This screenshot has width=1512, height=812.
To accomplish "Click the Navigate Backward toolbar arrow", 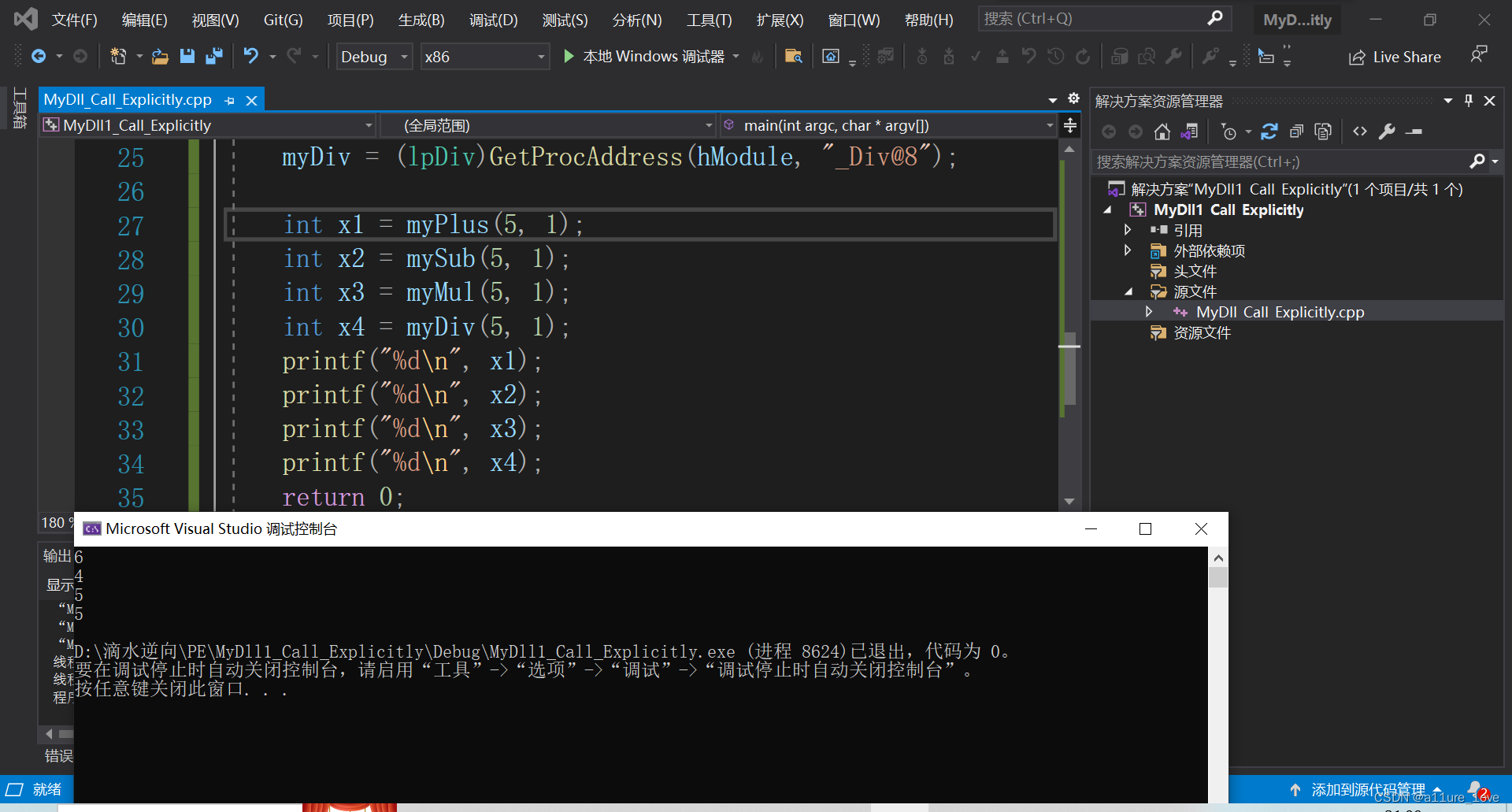I will coord(38,56).
